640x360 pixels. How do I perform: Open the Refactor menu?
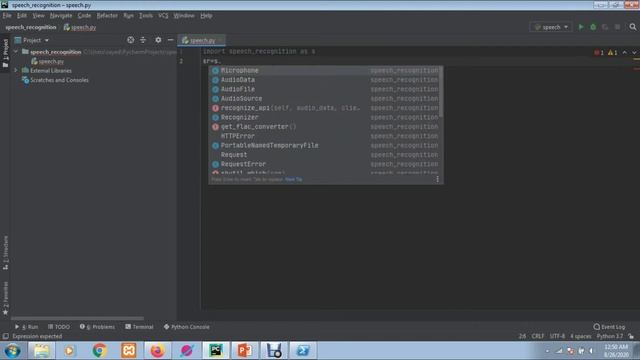coord(107,16)
